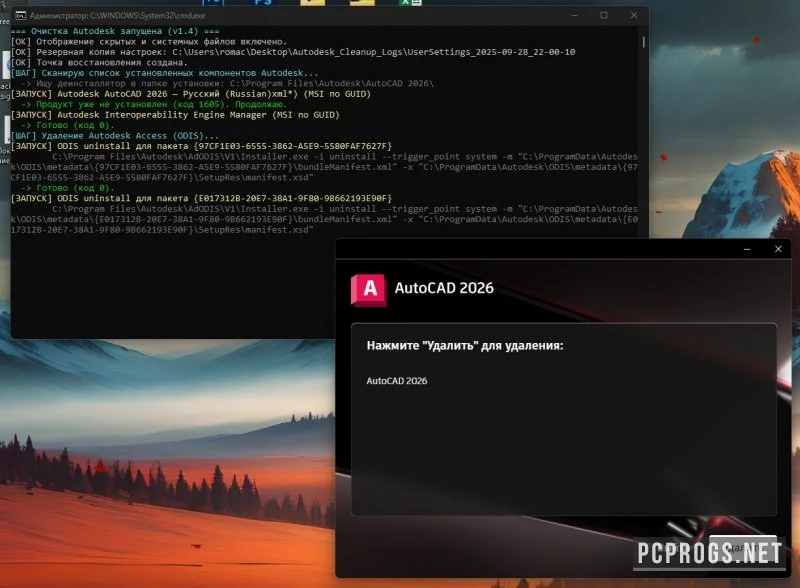Viewport: 800px width, 588px height.
Task: Click the cmd.exe icon in title bar
Action: pos(20,16)
